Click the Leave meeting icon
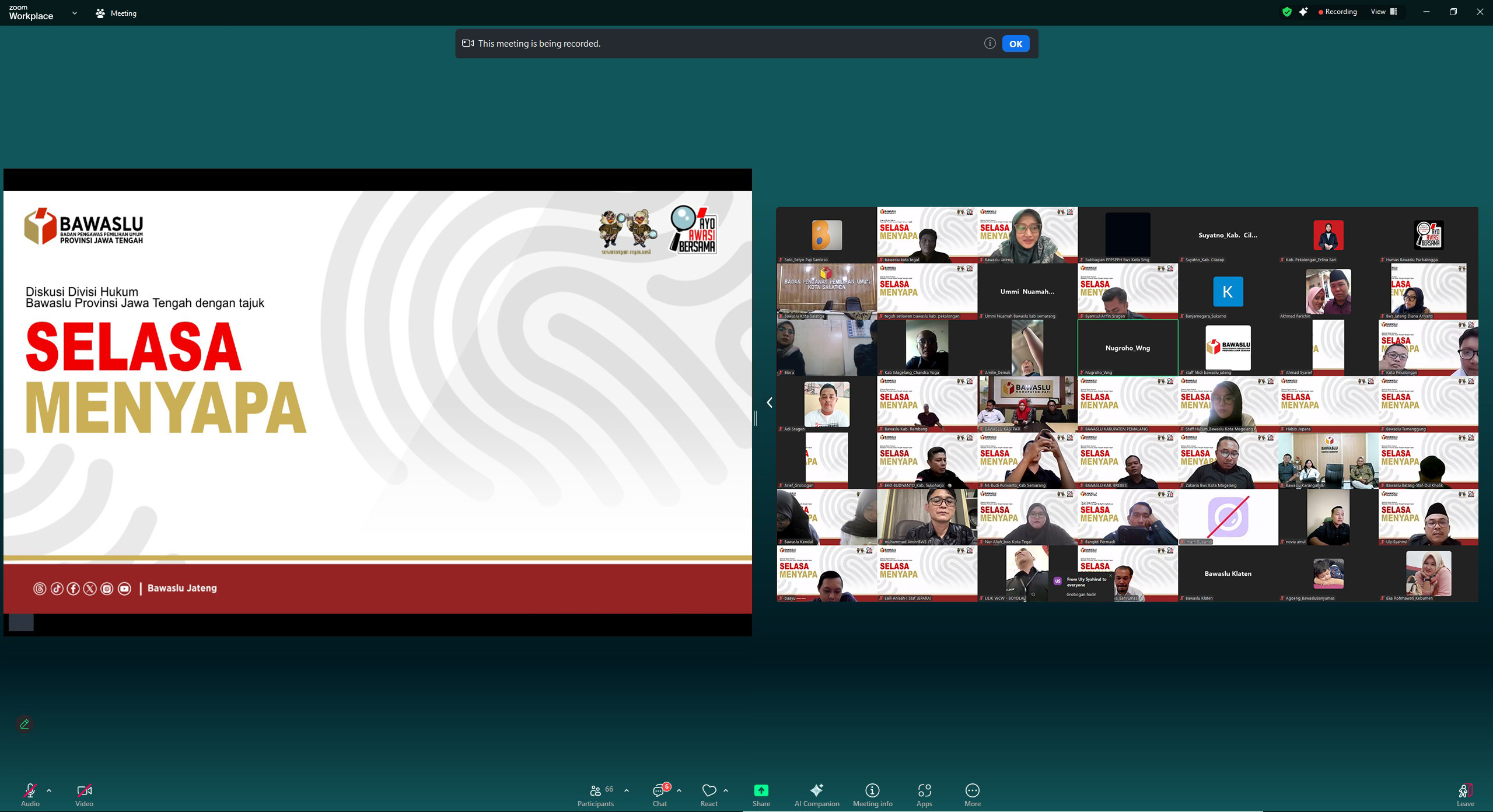 (1465, 791)
